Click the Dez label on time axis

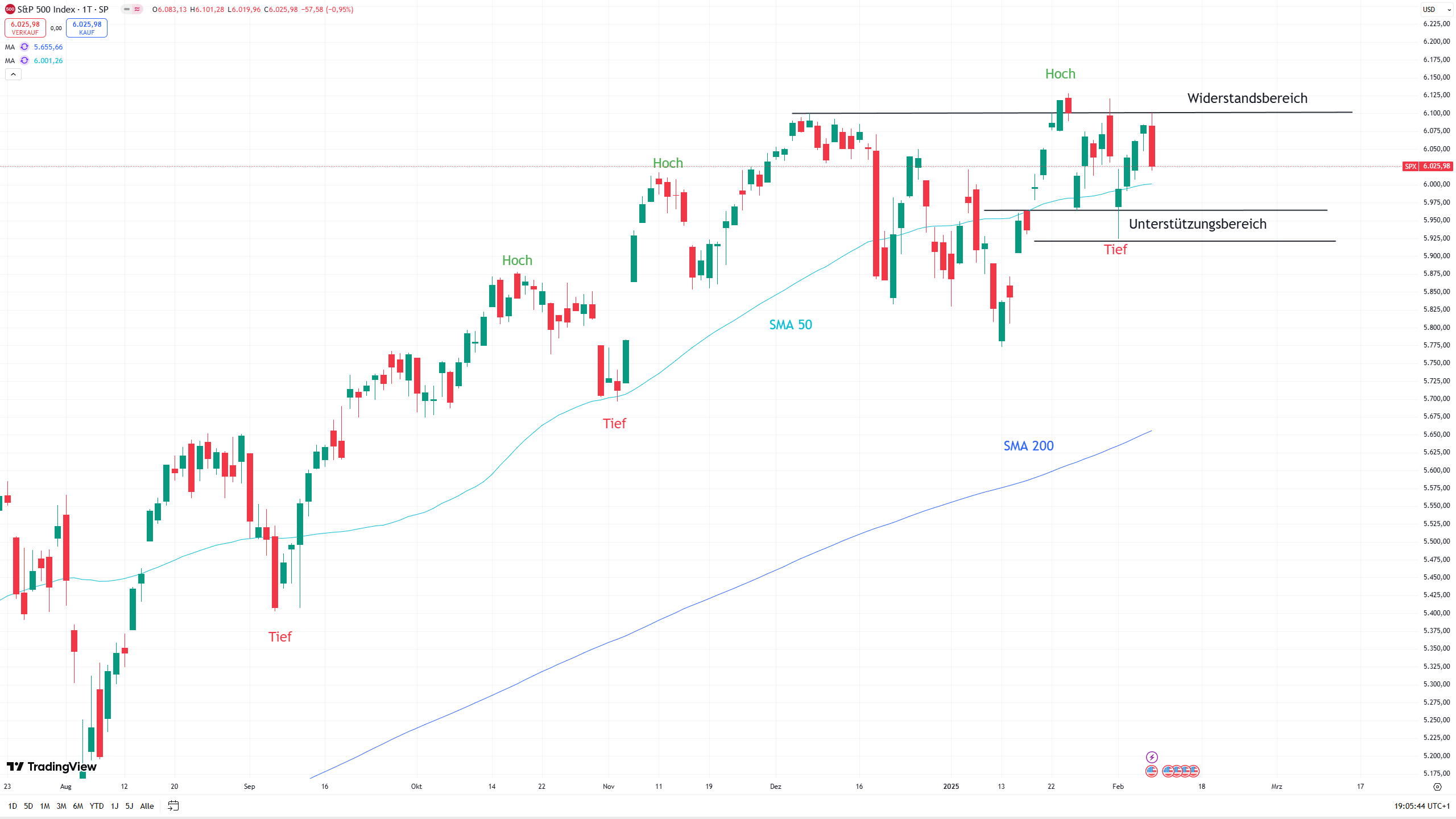[776, 787]
